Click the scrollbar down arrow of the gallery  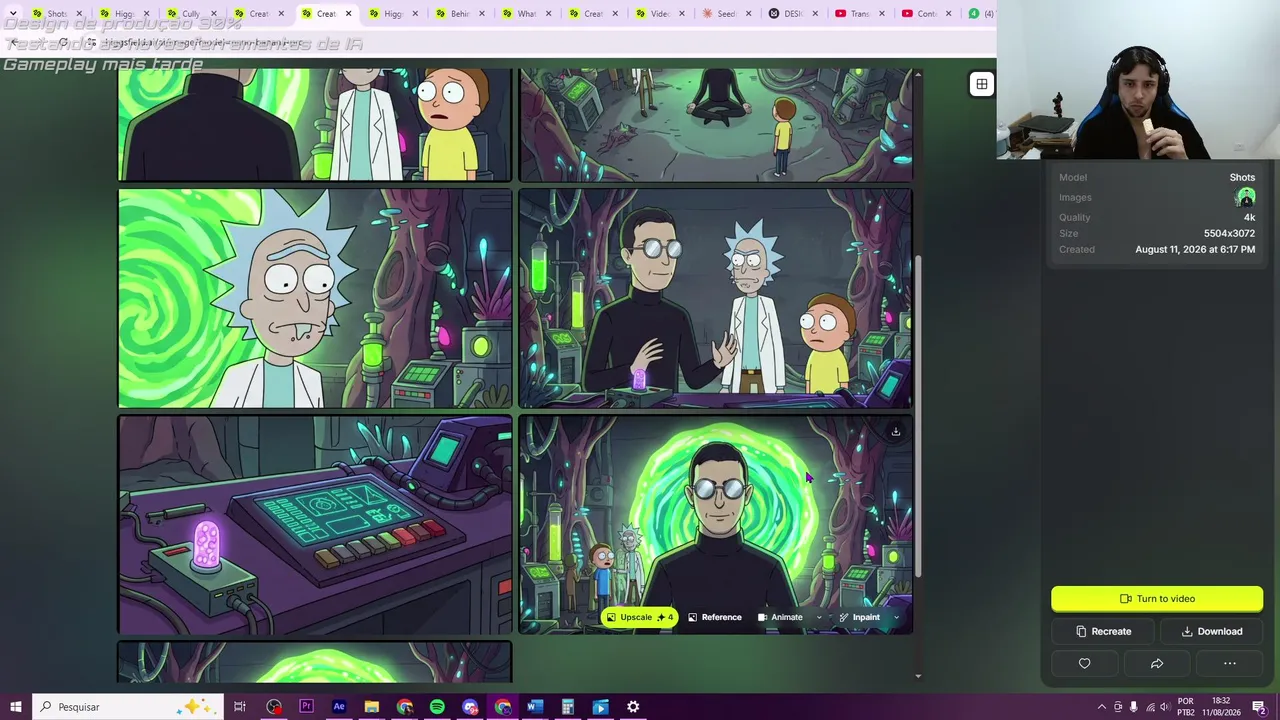919,676
